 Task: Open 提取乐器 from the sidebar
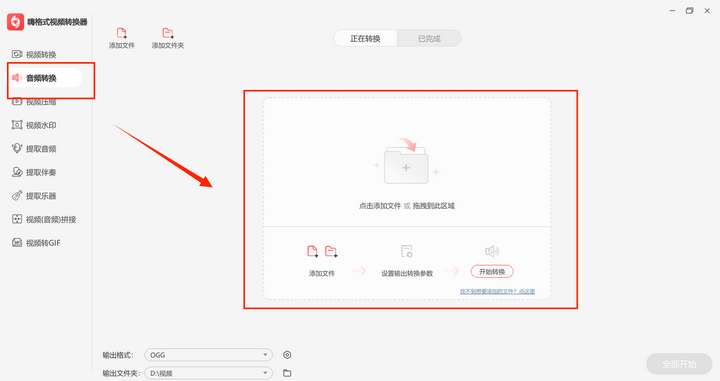[x=34, y=196]
